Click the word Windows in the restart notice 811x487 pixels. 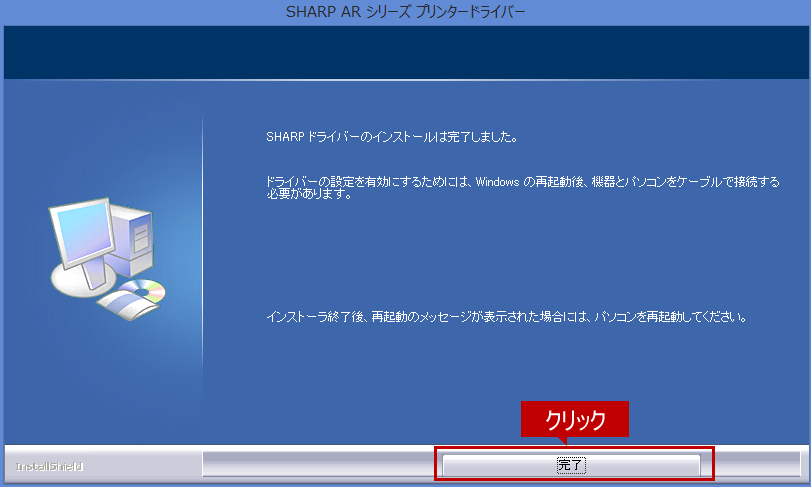coord(496,181)
